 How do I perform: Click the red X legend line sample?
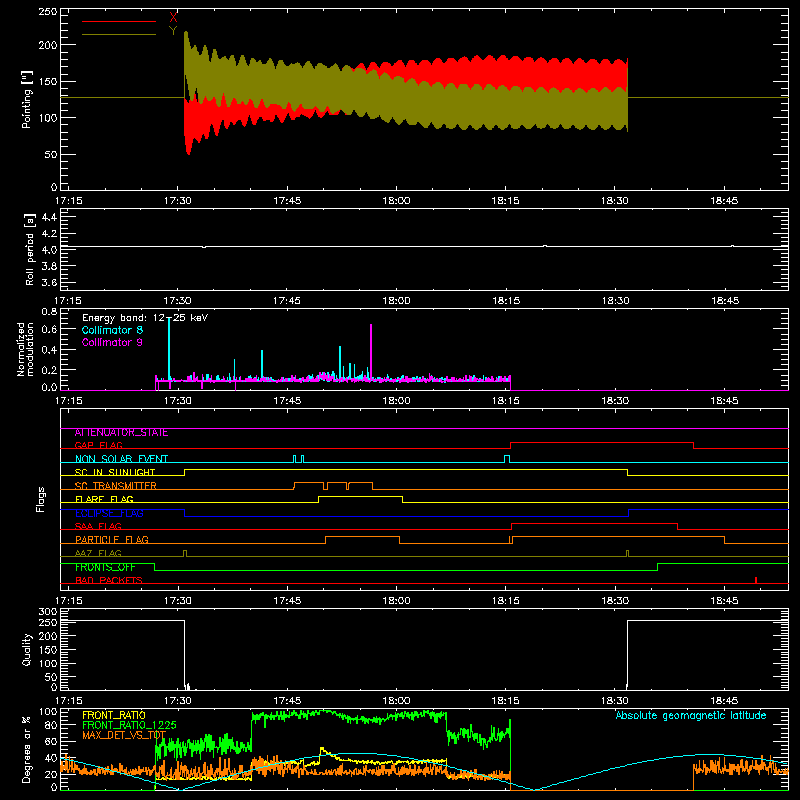click(119, 21)
